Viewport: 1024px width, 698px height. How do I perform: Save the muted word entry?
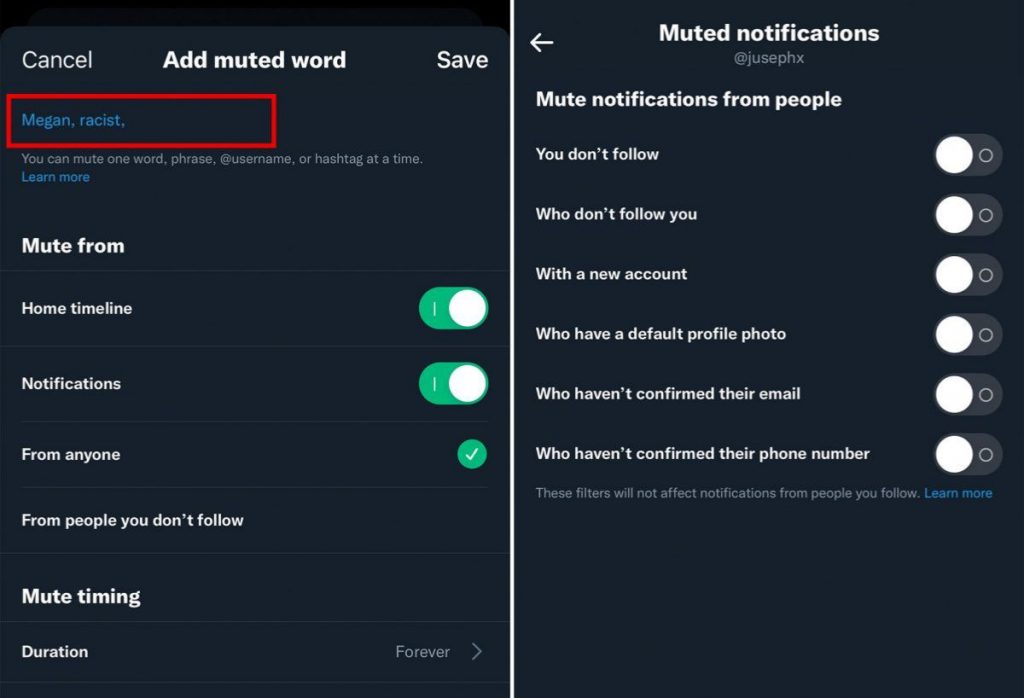click(x=462, y=60)
